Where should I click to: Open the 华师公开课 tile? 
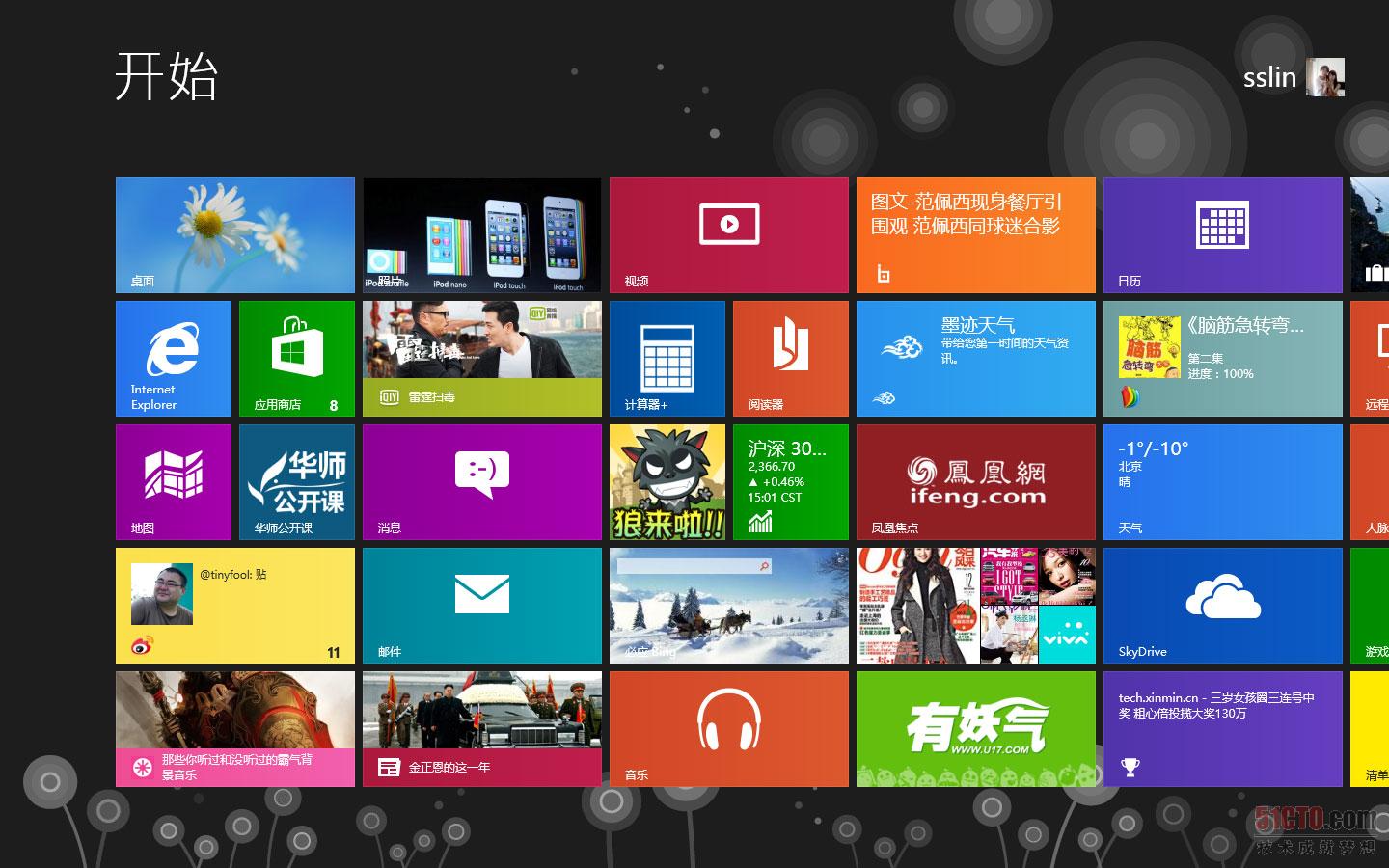click(297, 482)
